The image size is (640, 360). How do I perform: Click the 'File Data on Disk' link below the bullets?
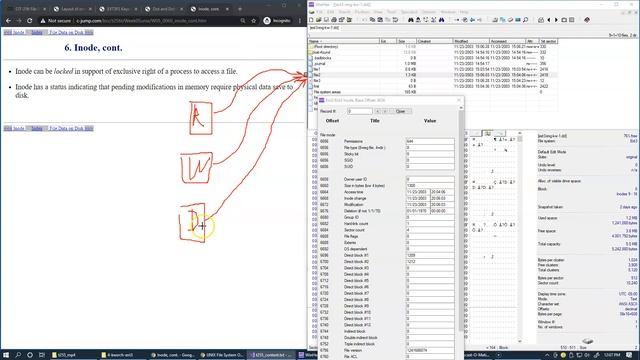[x=71, y=128]
